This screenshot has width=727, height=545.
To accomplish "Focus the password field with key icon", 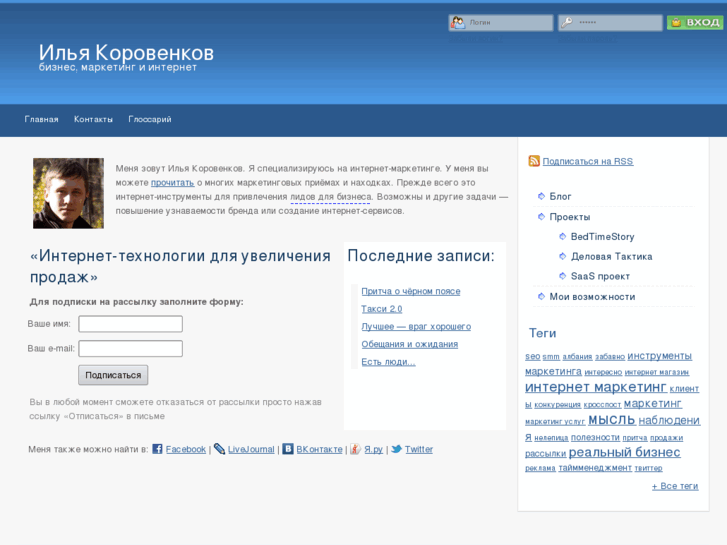I will pyautogui.click(x=610, y=22).
